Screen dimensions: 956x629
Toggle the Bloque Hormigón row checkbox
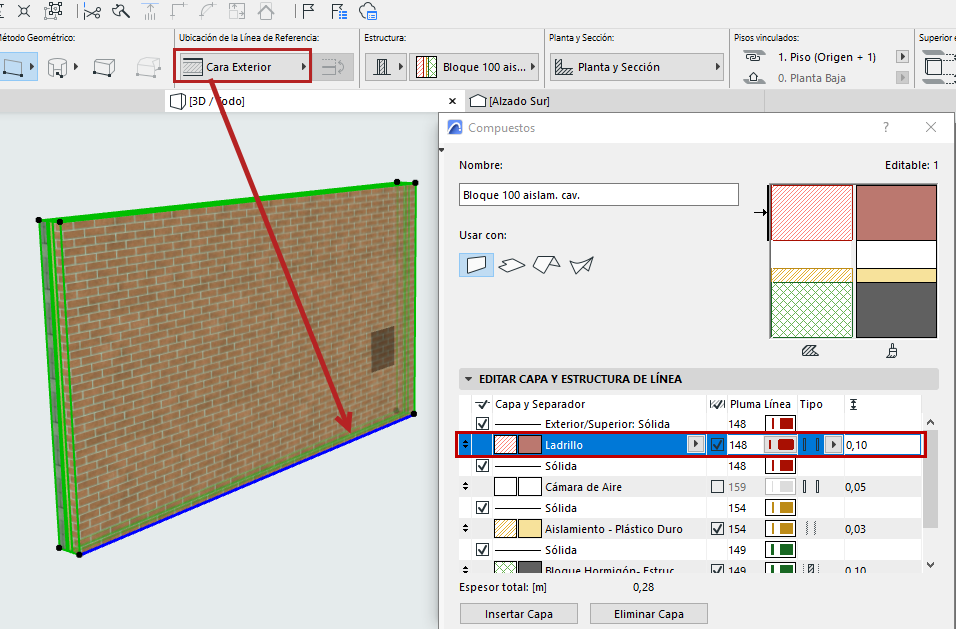pyautogui.click(x=718, y=569)
